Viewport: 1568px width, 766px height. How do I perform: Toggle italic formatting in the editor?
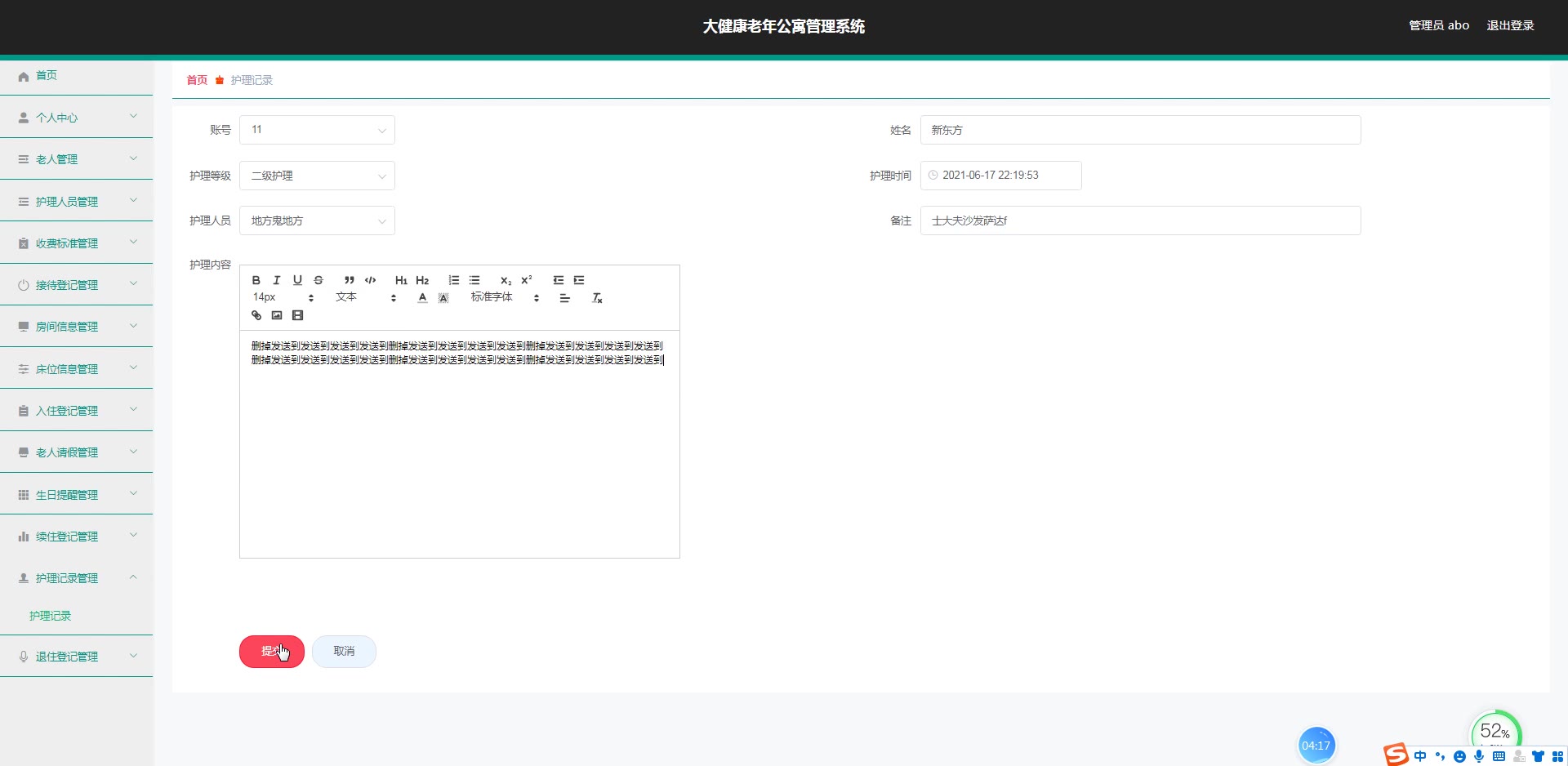[x=277, y=280]
